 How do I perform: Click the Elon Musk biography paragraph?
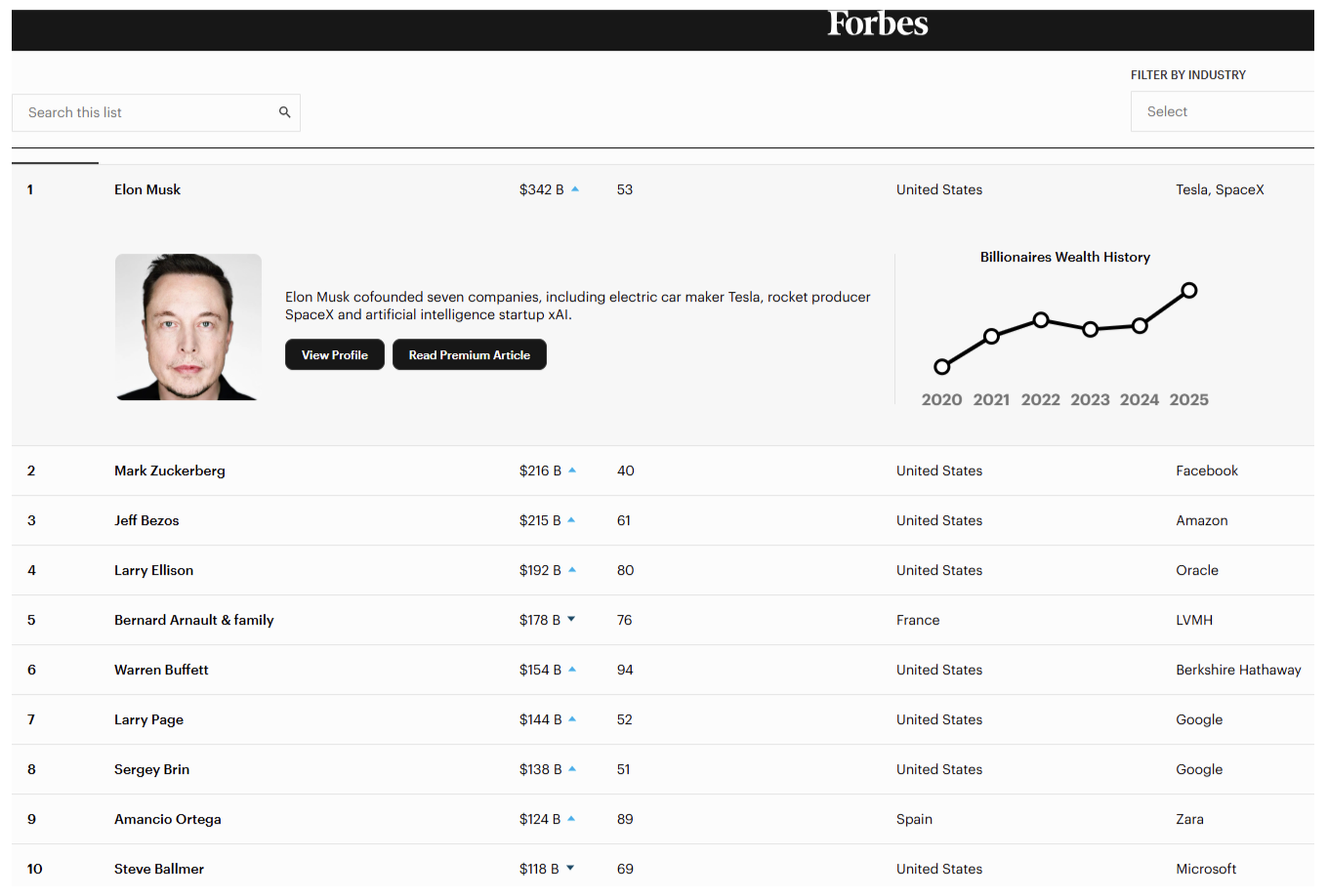[x=577, y=305]
